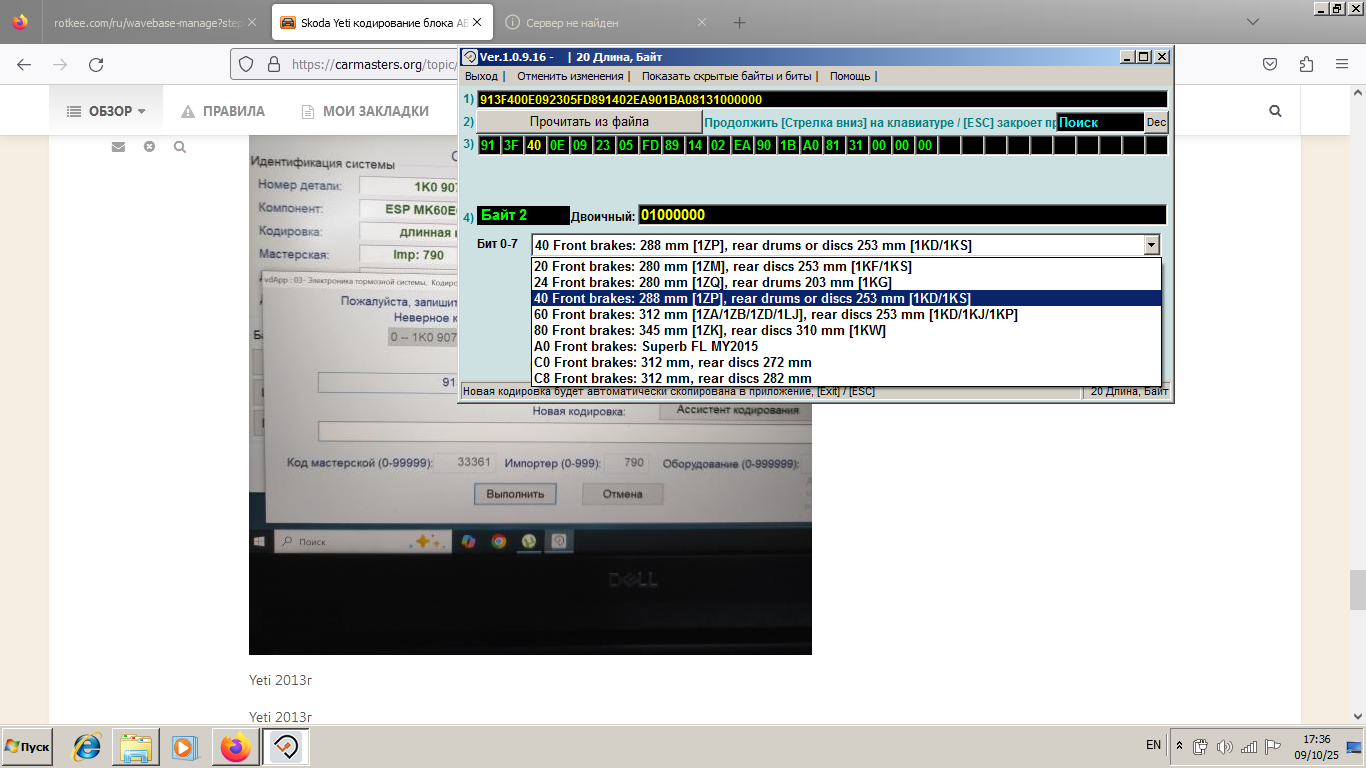The image size is (1366, 768).
Task: Click the forum search magnifier icon
Action: [x=1275, y=111]
